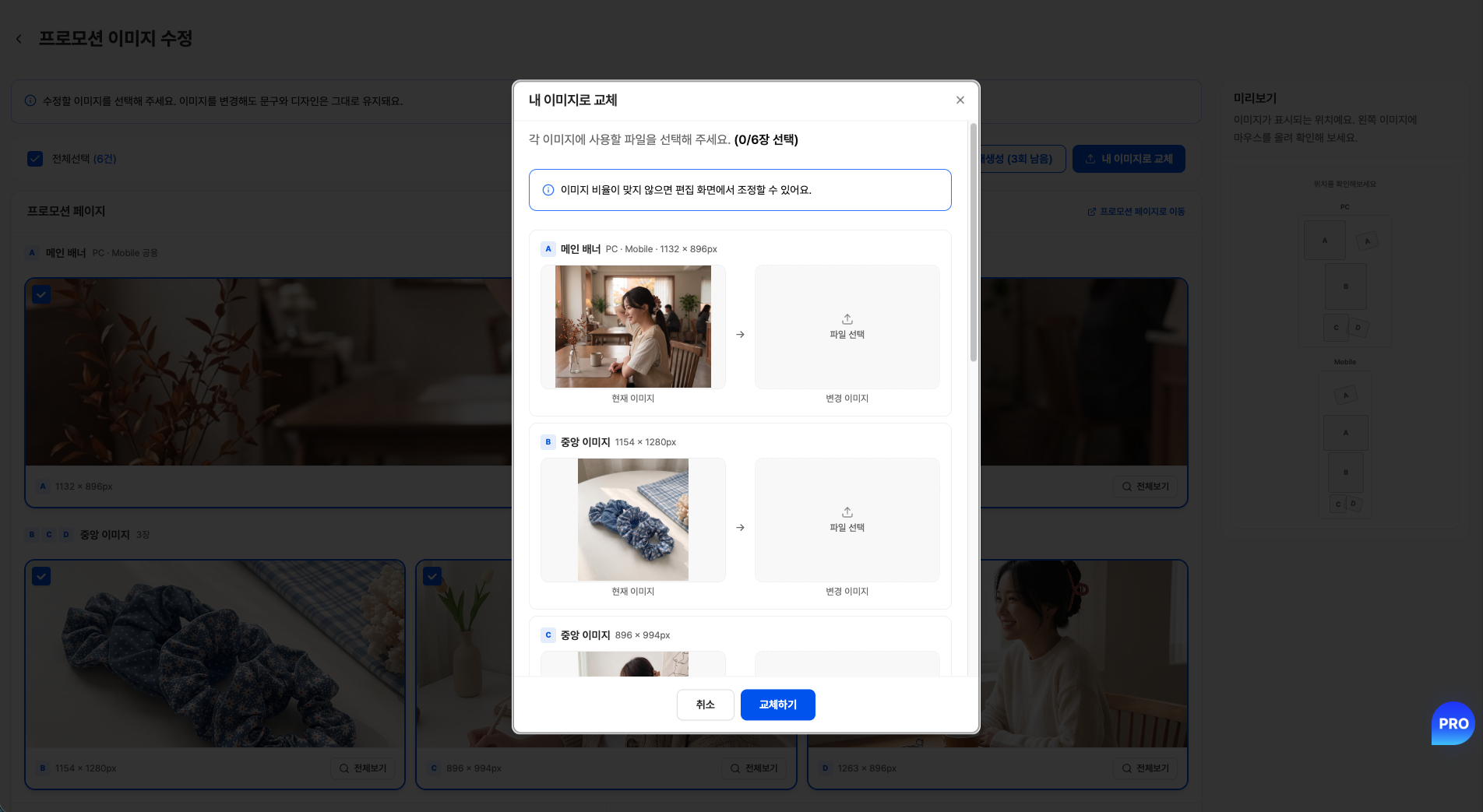Click the (0/6장 선택) counter text

click(x=766, y=139)
